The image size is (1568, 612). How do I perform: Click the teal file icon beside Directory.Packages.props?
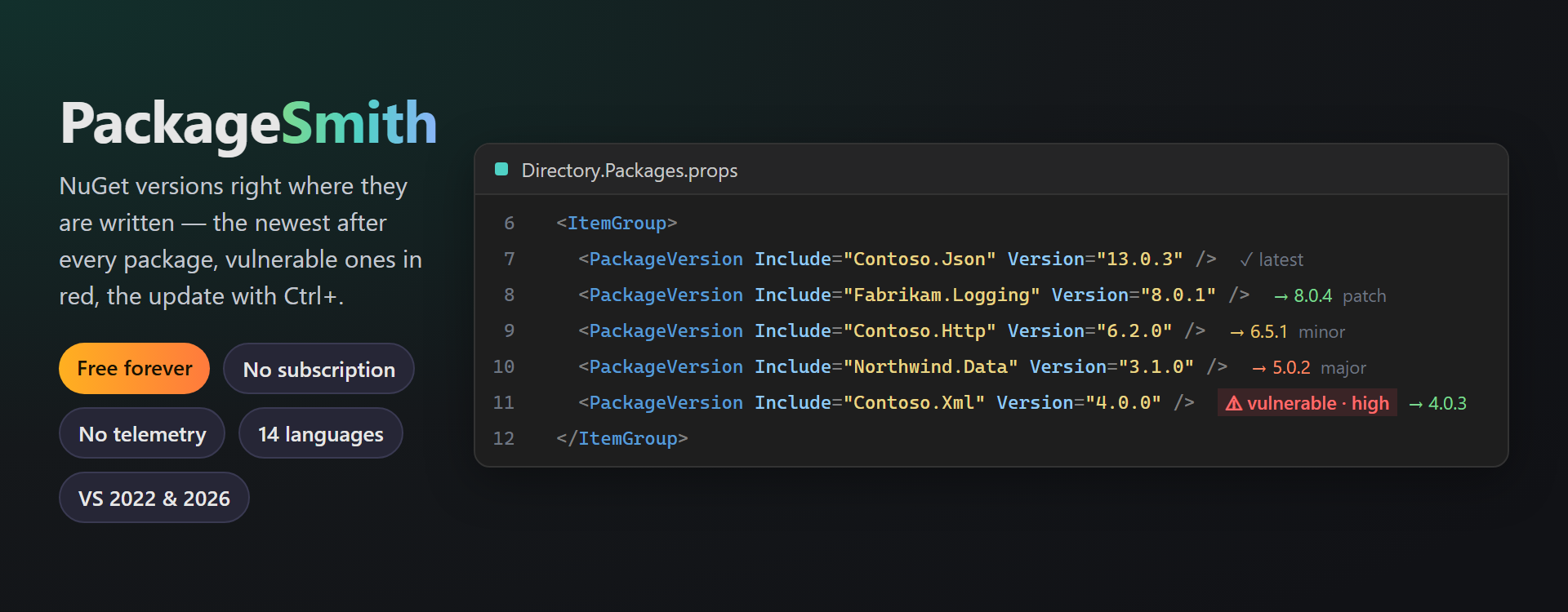pos(501,169)
